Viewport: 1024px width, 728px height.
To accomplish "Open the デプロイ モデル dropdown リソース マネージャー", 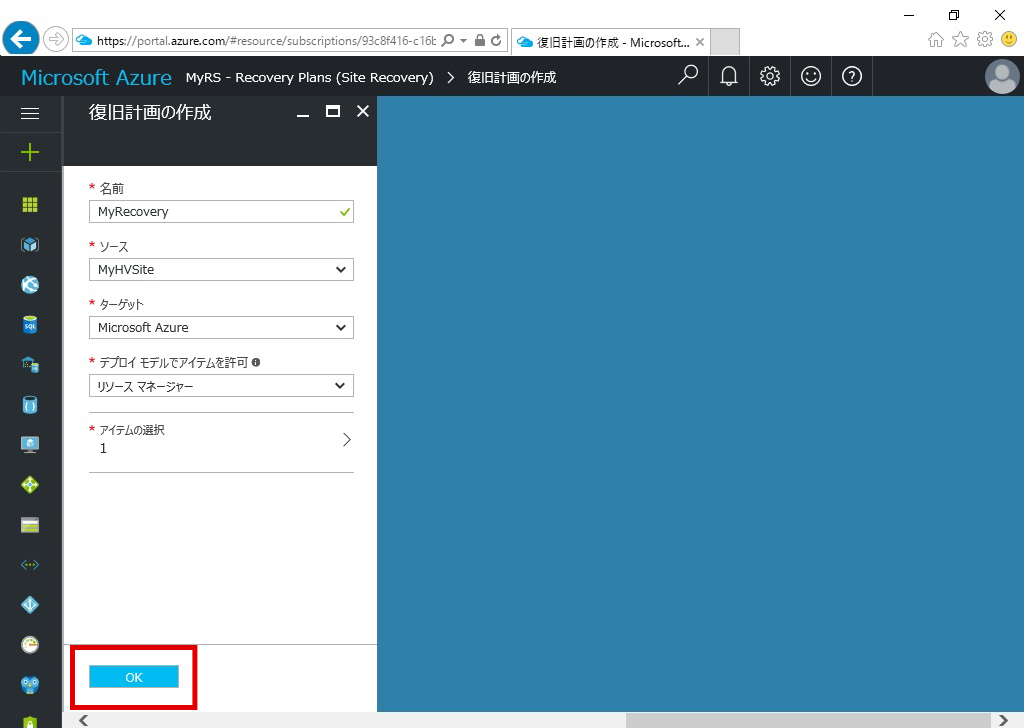I will [221, 386].
